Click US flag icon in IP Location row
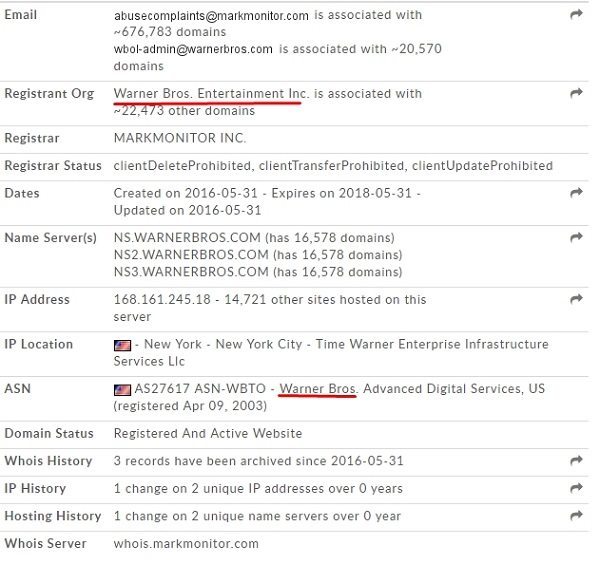600x564 pixels. click(122, 346)
